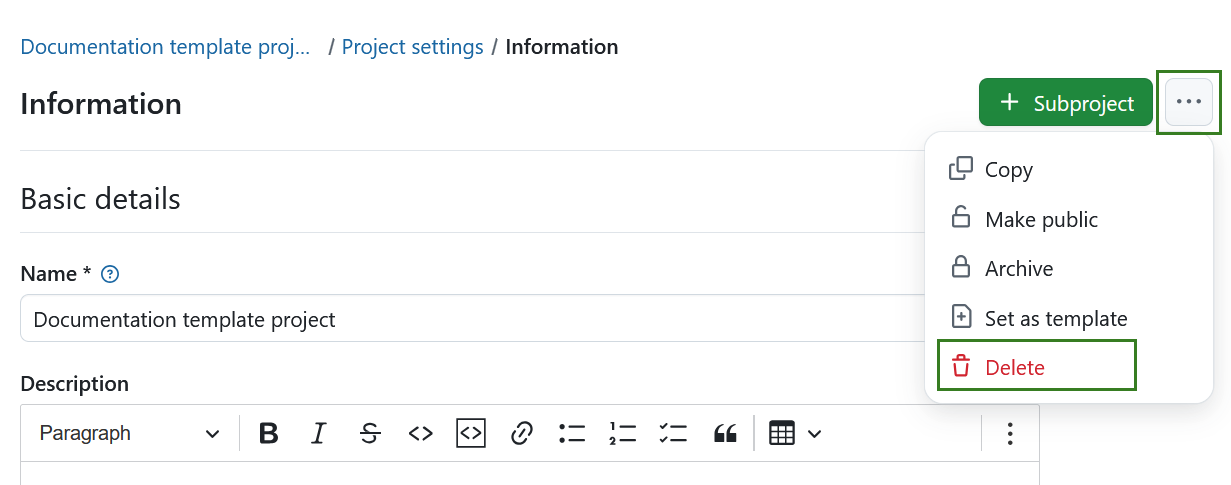Choose Make public menu option
Viewport: 1231px width, 485px height.
click(x=1041, y=219)
